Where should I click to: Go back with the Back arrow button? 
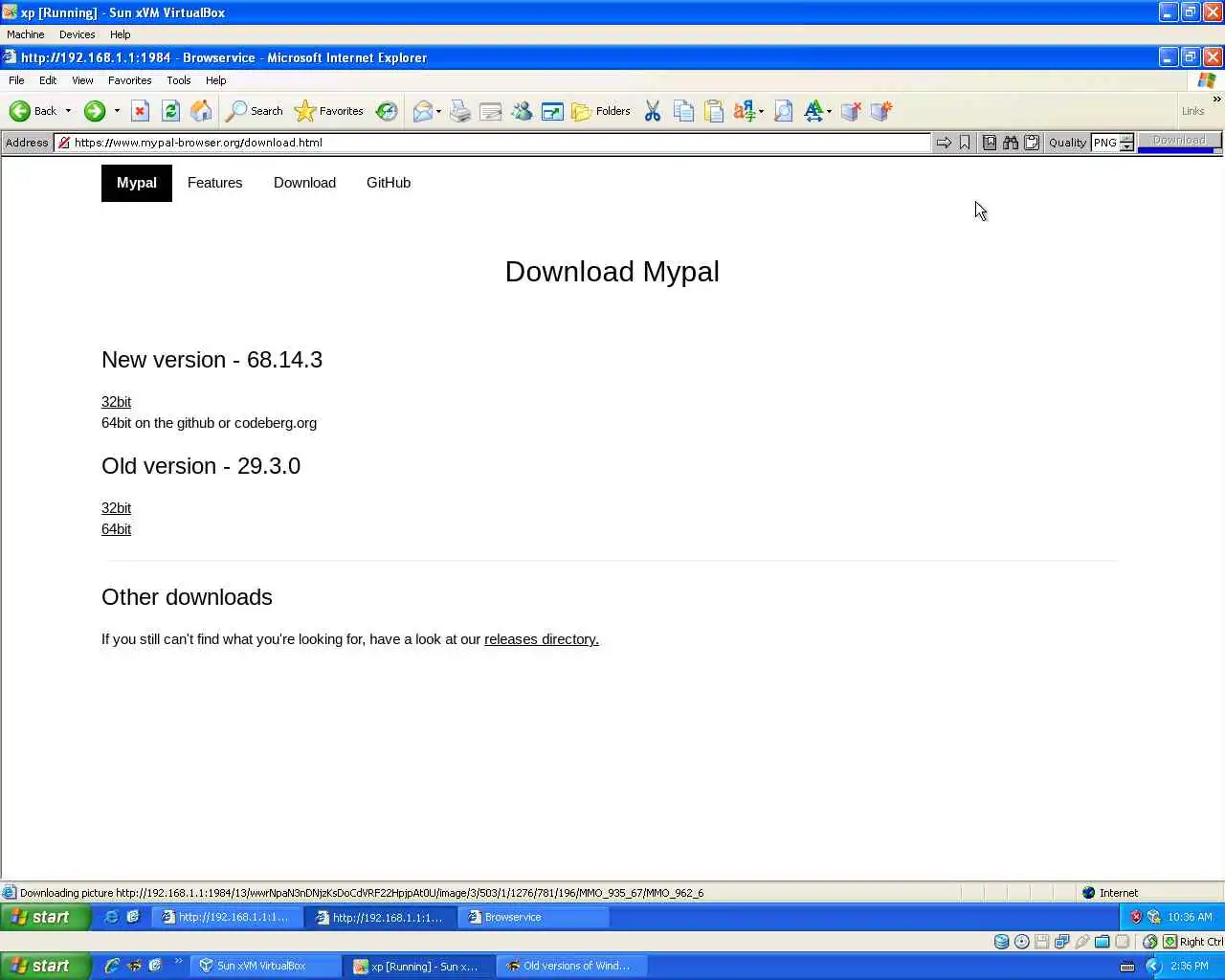(x=33, y=111)
